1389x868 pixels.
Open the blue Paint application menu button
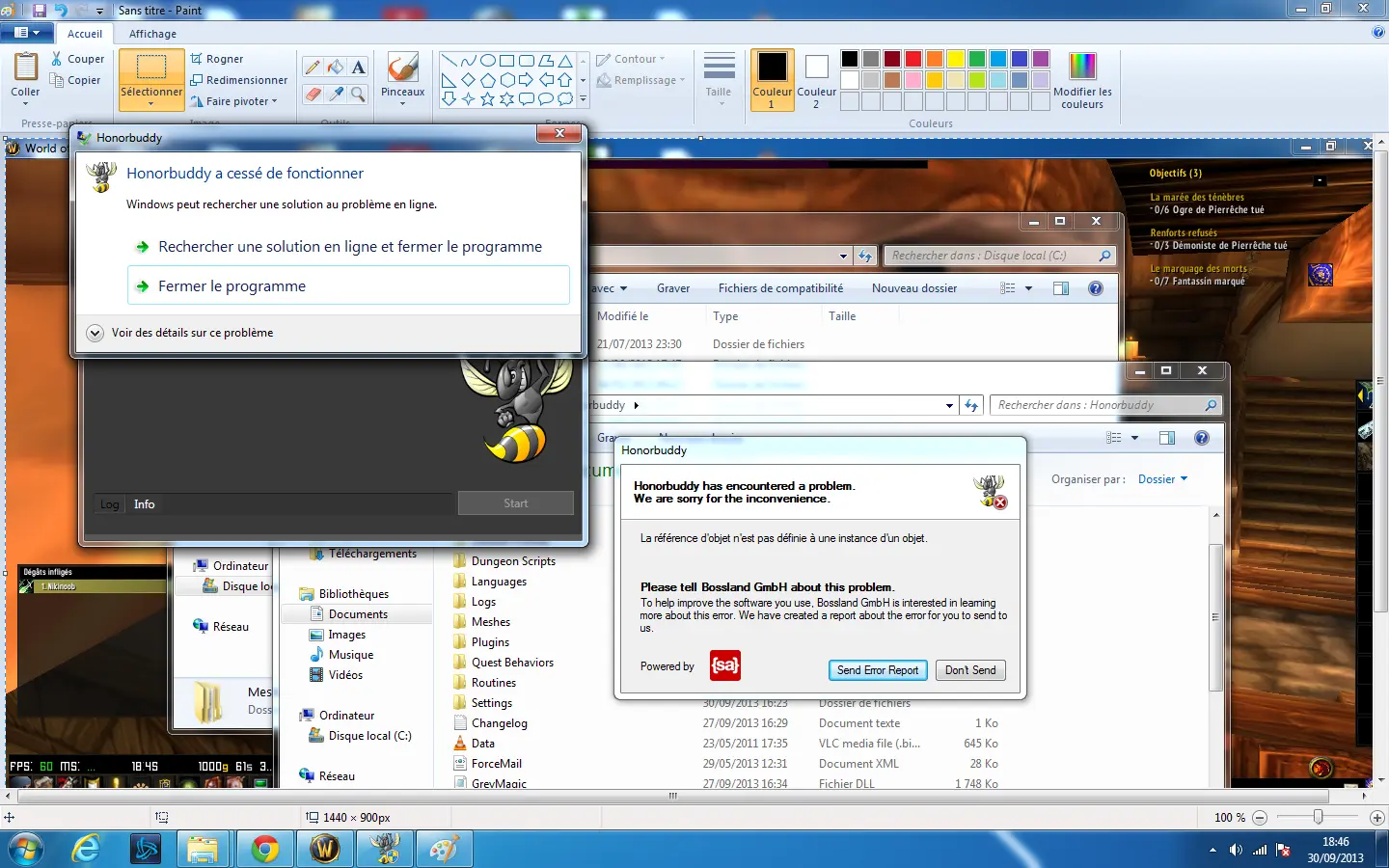pos(27,33)
